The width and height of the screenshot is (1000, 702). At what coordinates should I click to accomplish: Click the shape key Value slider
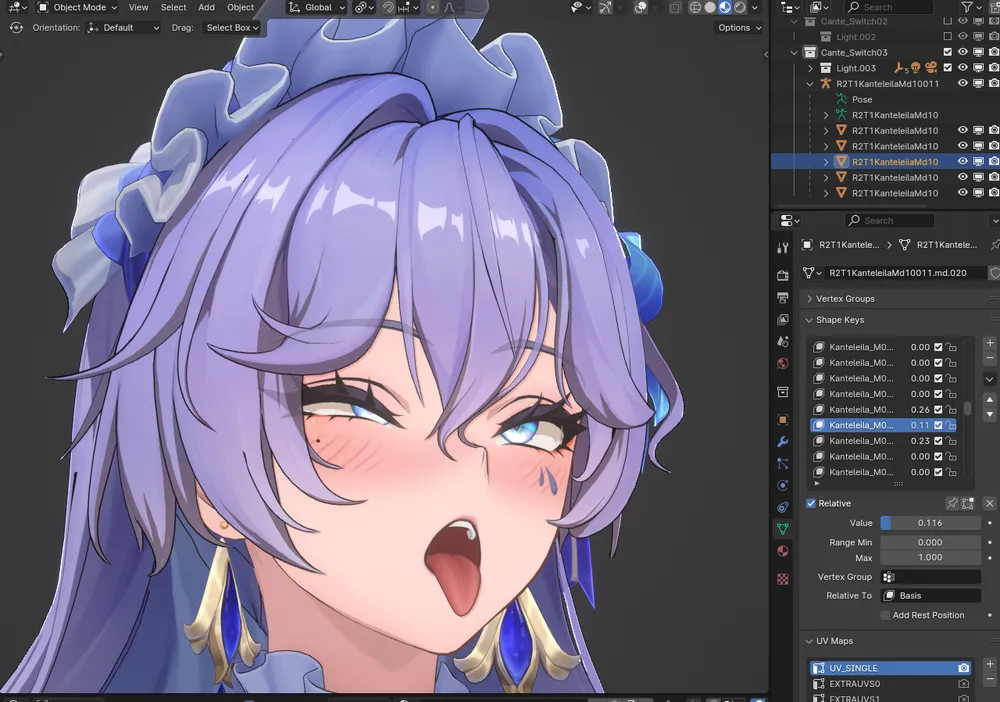[x=930, y=523]
